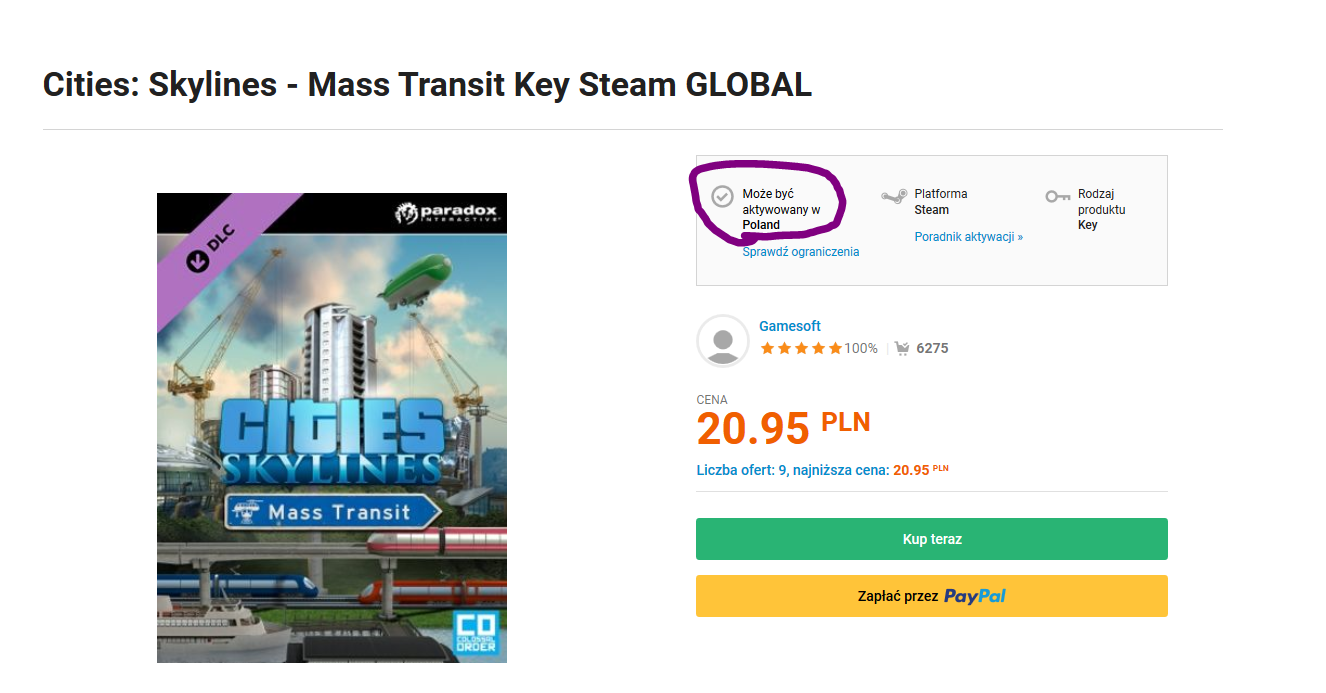Click the Paradox Interactive logo on cover
The height and width of the screenshot is (693, 1326).
pos(446,213)
